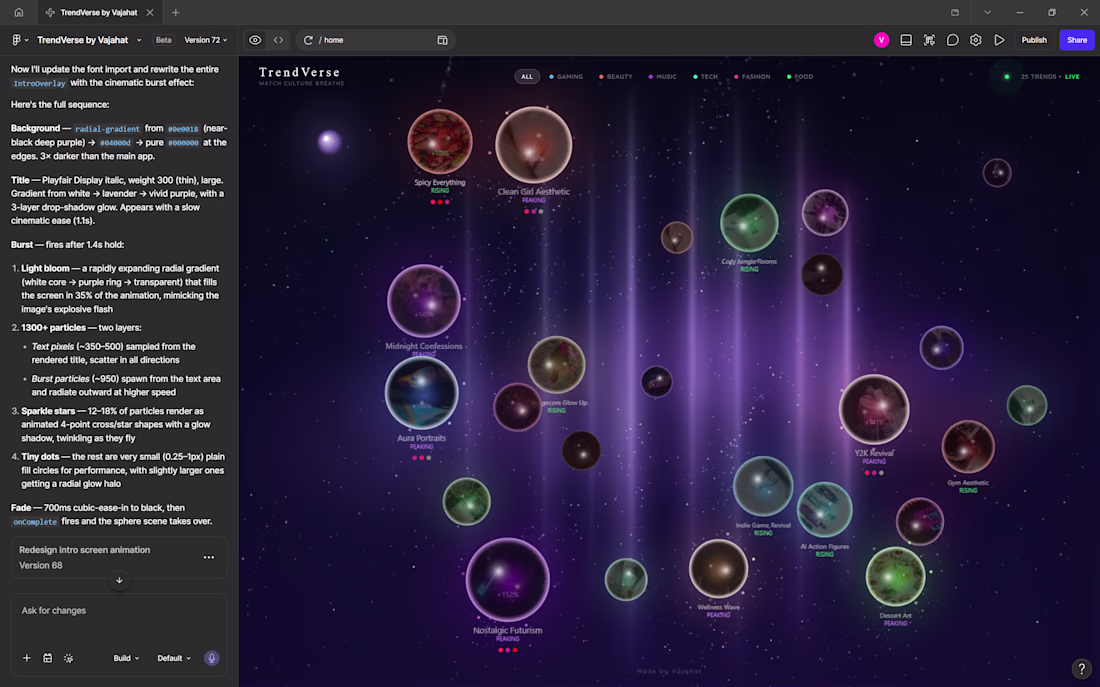Open help with the question mark icon
Viewport: 1100px width, 687px height.
[1082, 669]
